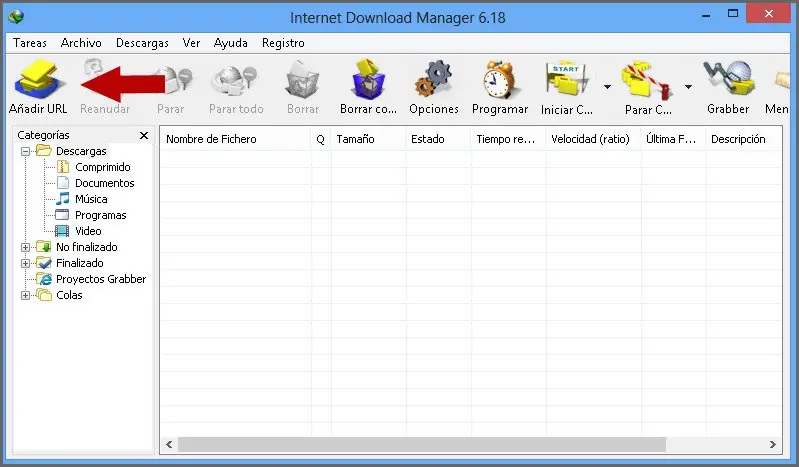
Task: Expand the Finalizado tree node
Action: [25, 264]
